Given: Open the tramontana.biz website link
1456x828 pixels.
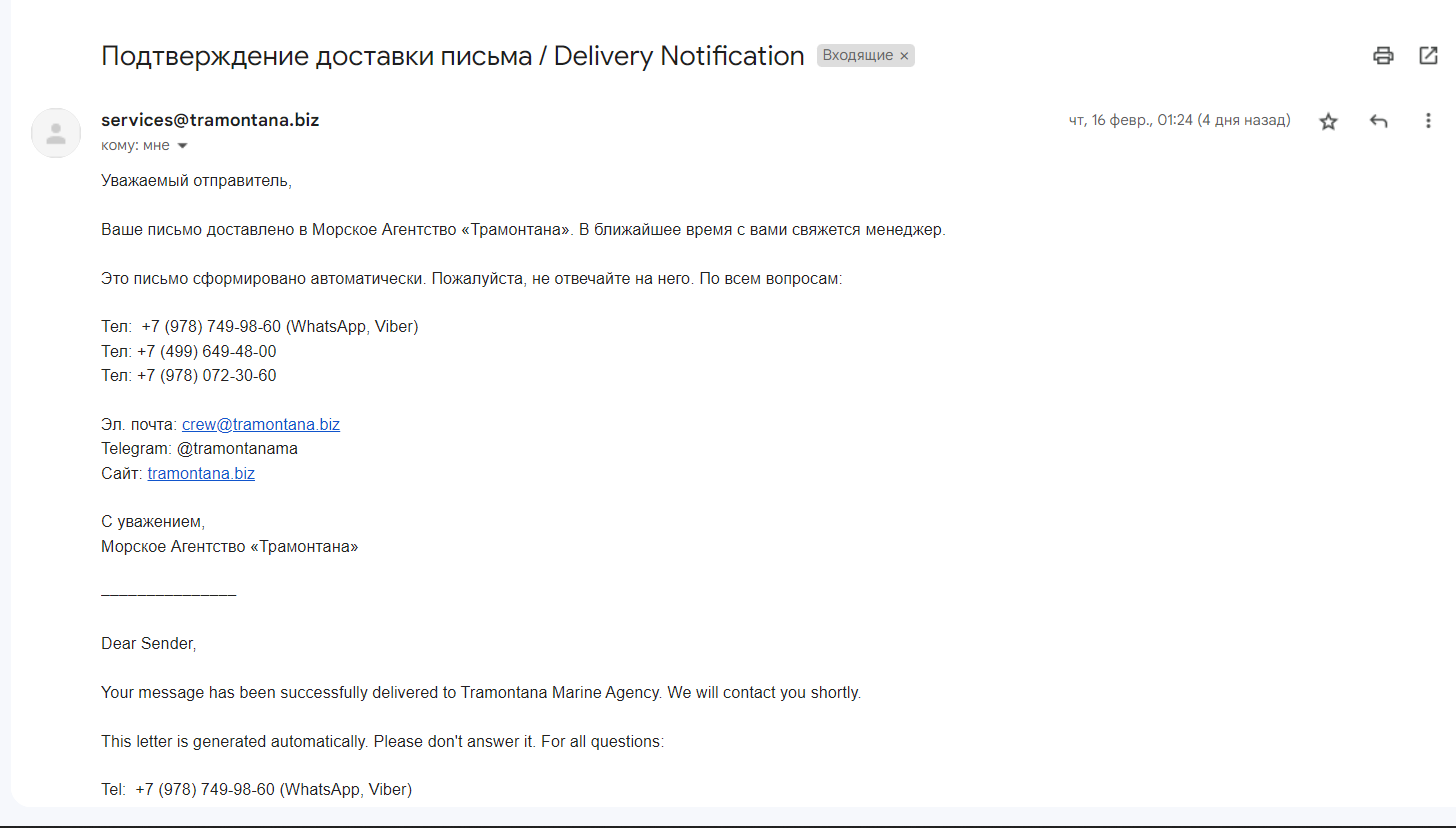Looking at the screenshot, I should [201, 473].
